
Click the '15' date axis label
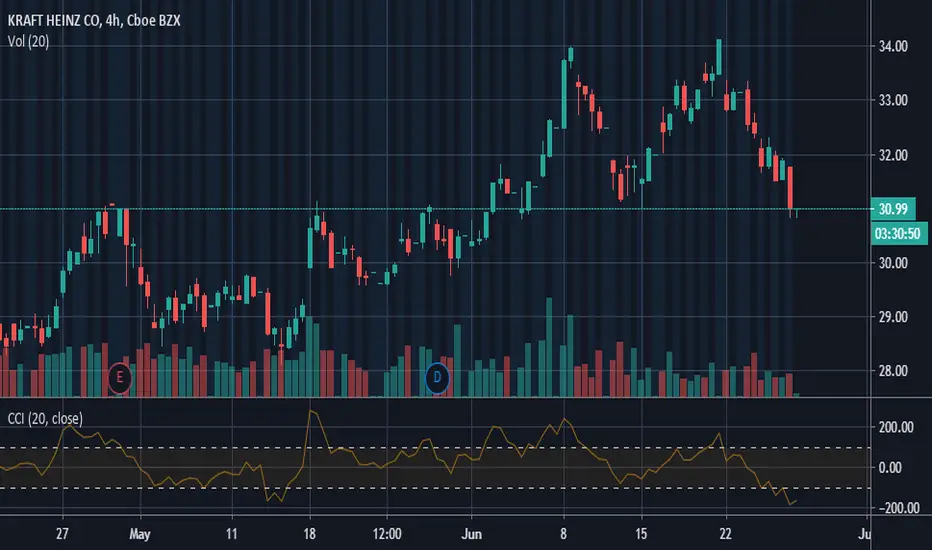[641, 534]
